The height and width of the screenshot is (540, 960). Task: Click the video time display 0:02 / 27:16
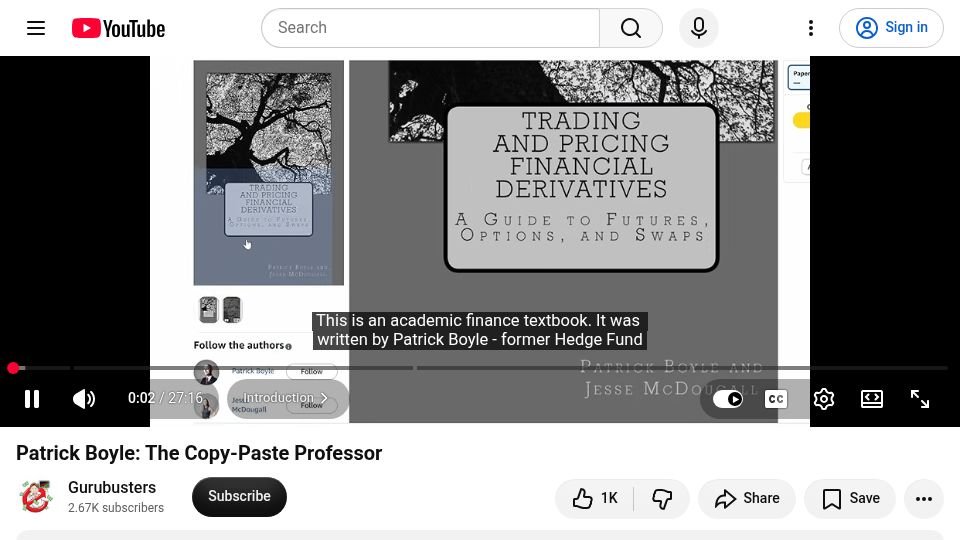(165, 399)
